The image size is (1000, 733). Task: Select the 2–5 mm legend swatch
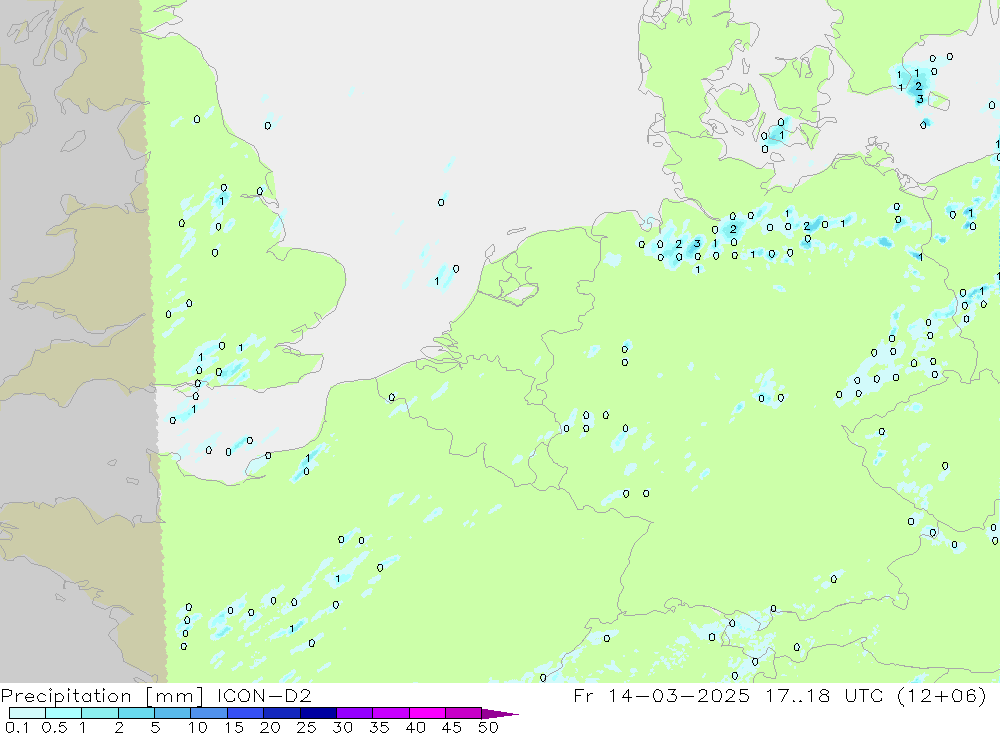coord(136,713)
